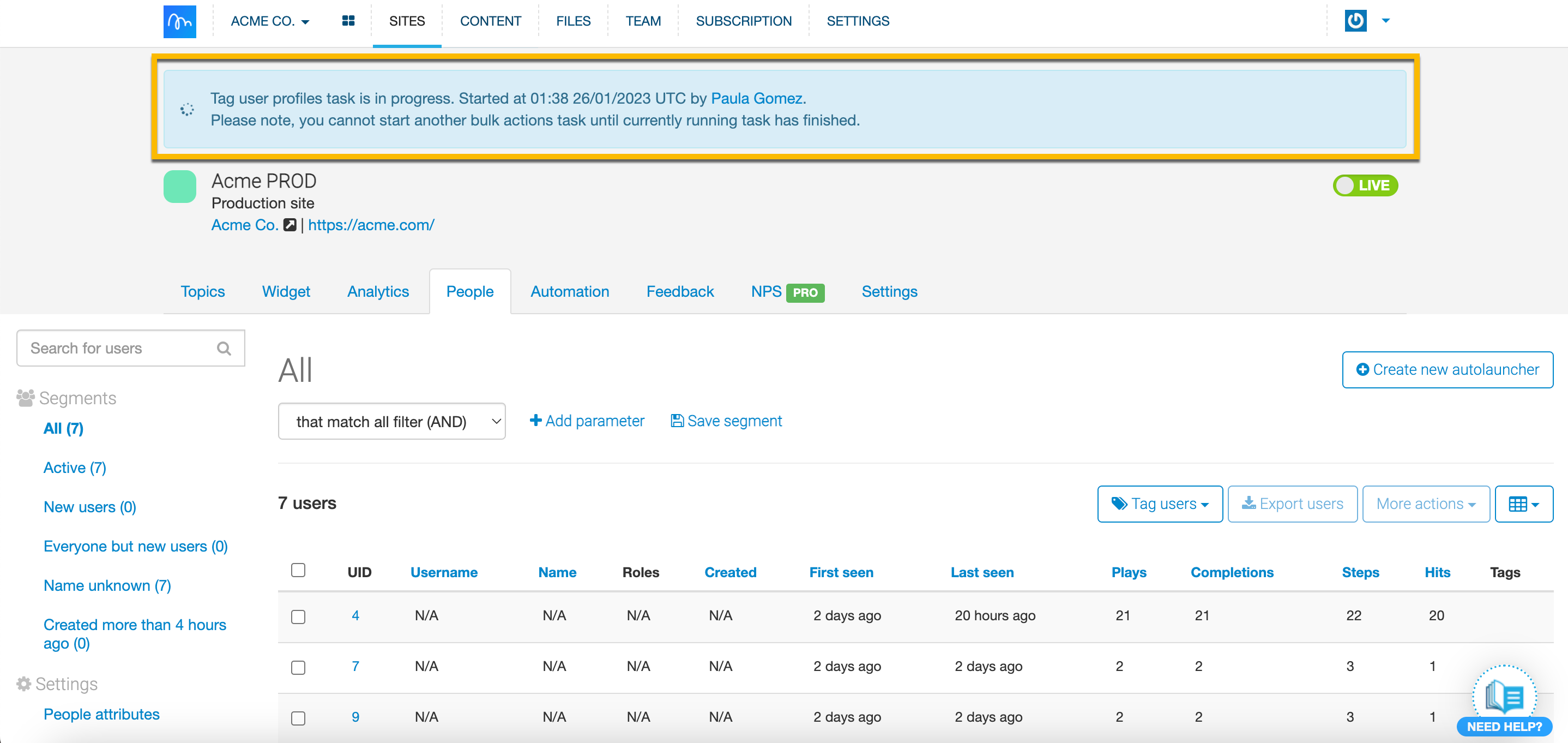This screenshot has width=1568, height=743.
Task: Check the select-all users checkbox
Action: click(298, 570)
